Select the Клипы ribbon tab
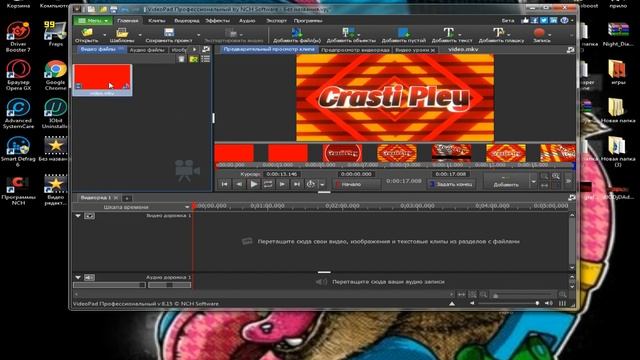The image size is (640, 360). (x=157, y=20)
